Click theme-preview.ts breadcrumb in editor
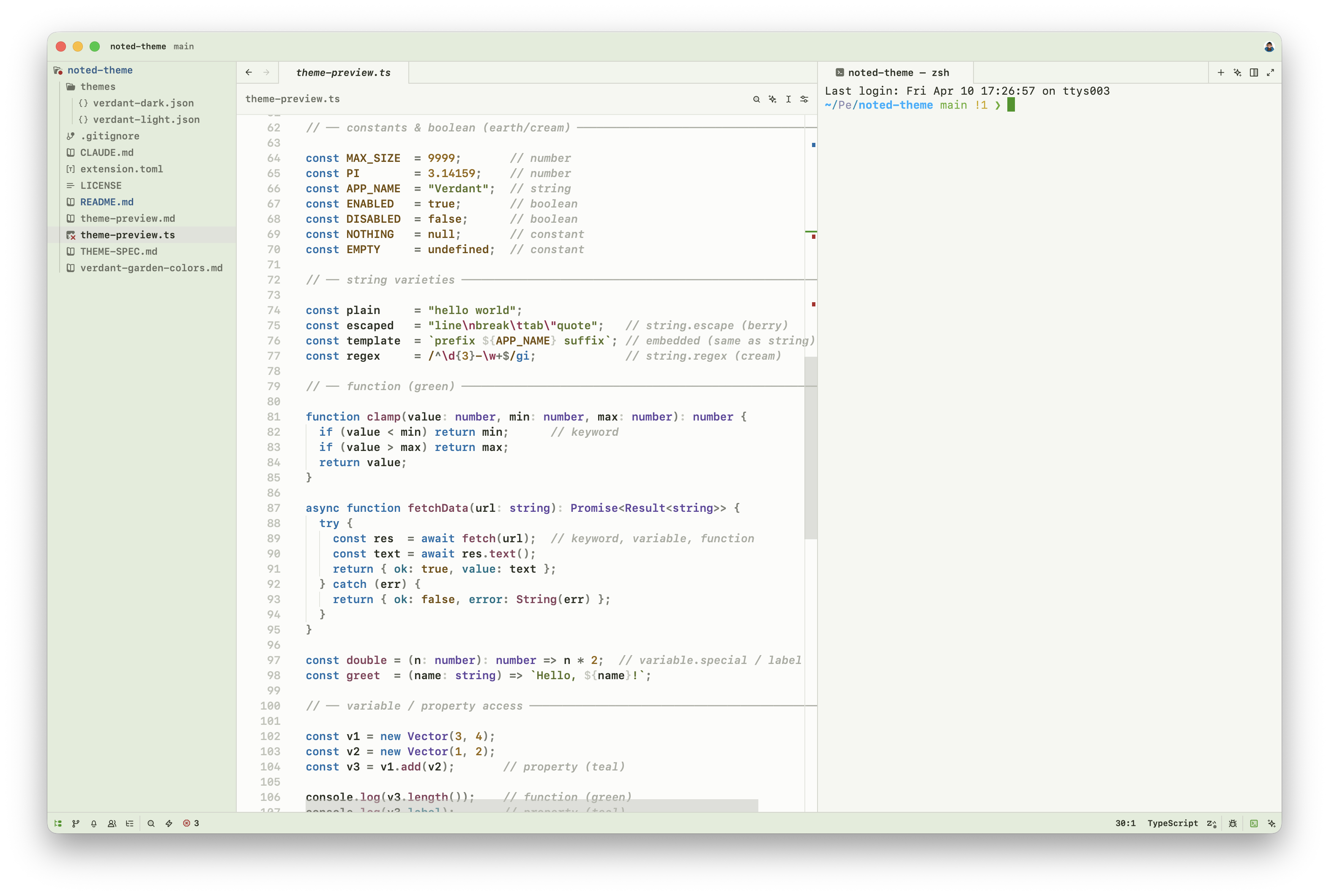The height and width of the screenshot is (896, 1329). click(293, 99)
